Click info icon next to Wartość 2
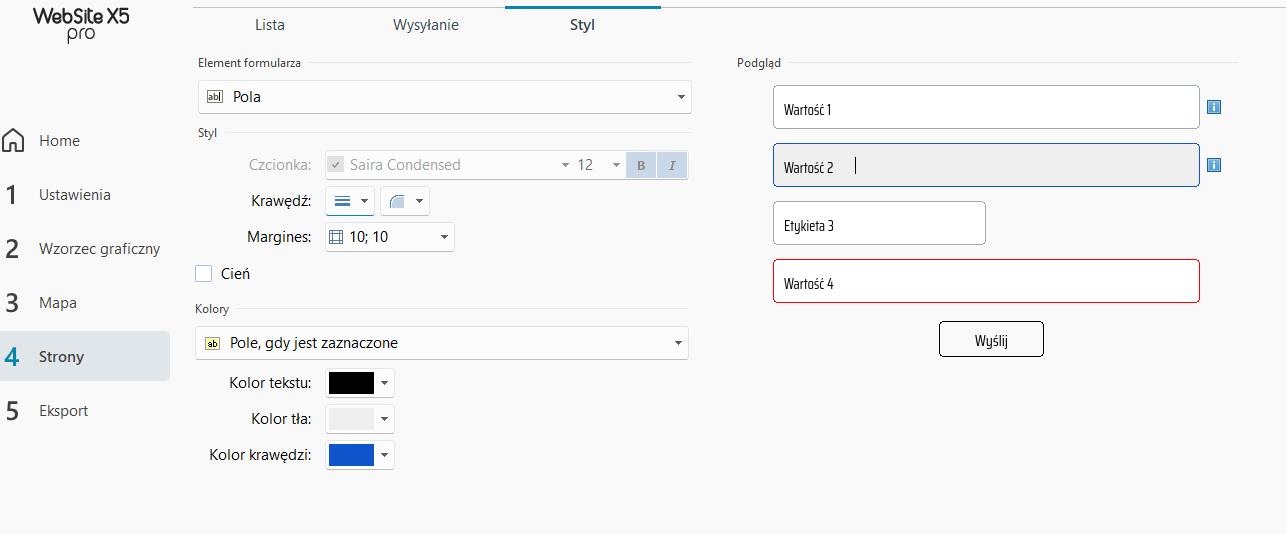This screenshot has width=1286, height=534. 1214,165
